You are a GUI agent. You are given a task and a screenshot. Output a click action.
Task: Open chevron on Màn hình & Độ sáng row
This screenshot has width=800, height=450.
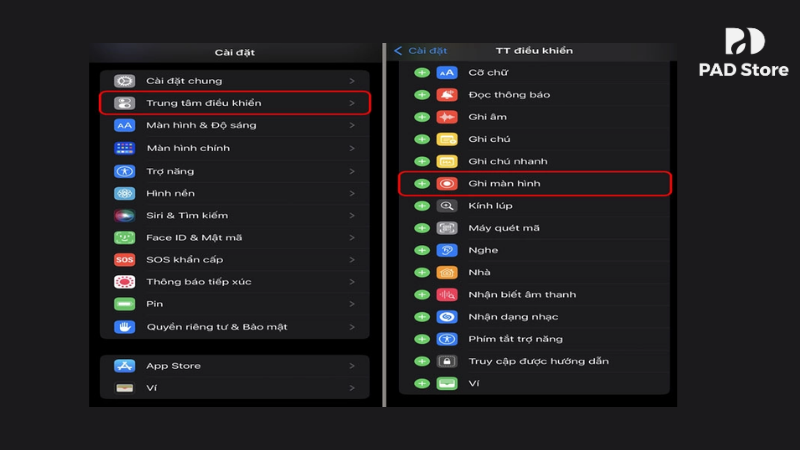(x=352, y=126)
